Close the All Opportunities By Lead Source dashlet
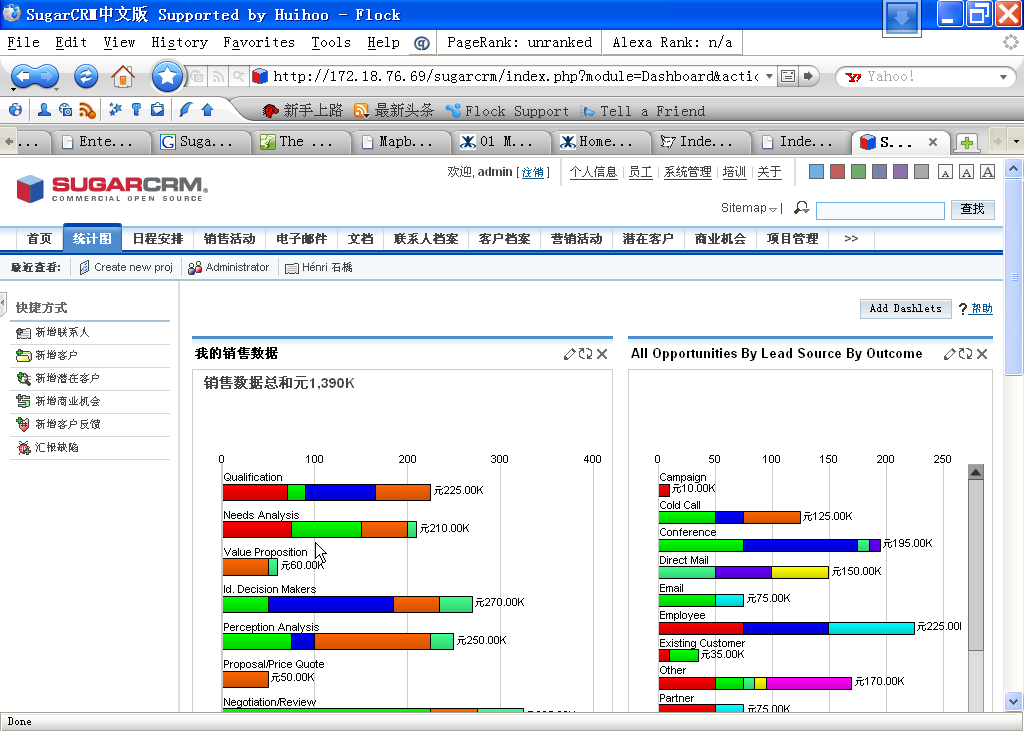 (982, 354)
